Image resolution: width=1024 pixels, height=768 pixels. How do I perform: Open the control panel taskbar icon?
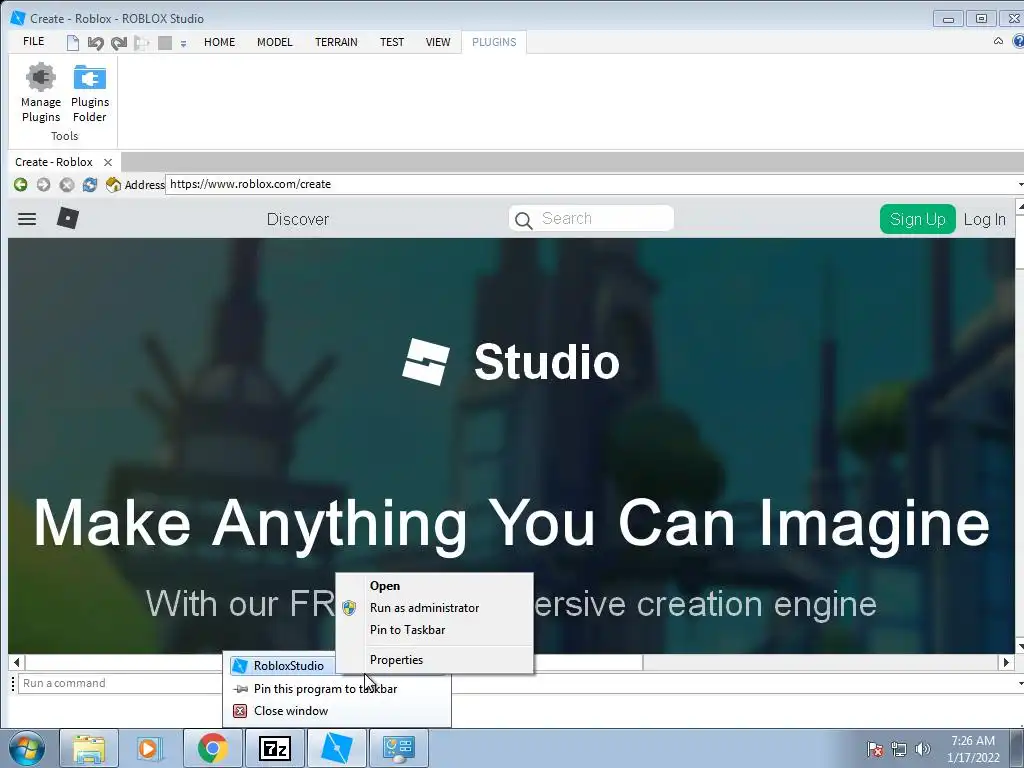399,748
